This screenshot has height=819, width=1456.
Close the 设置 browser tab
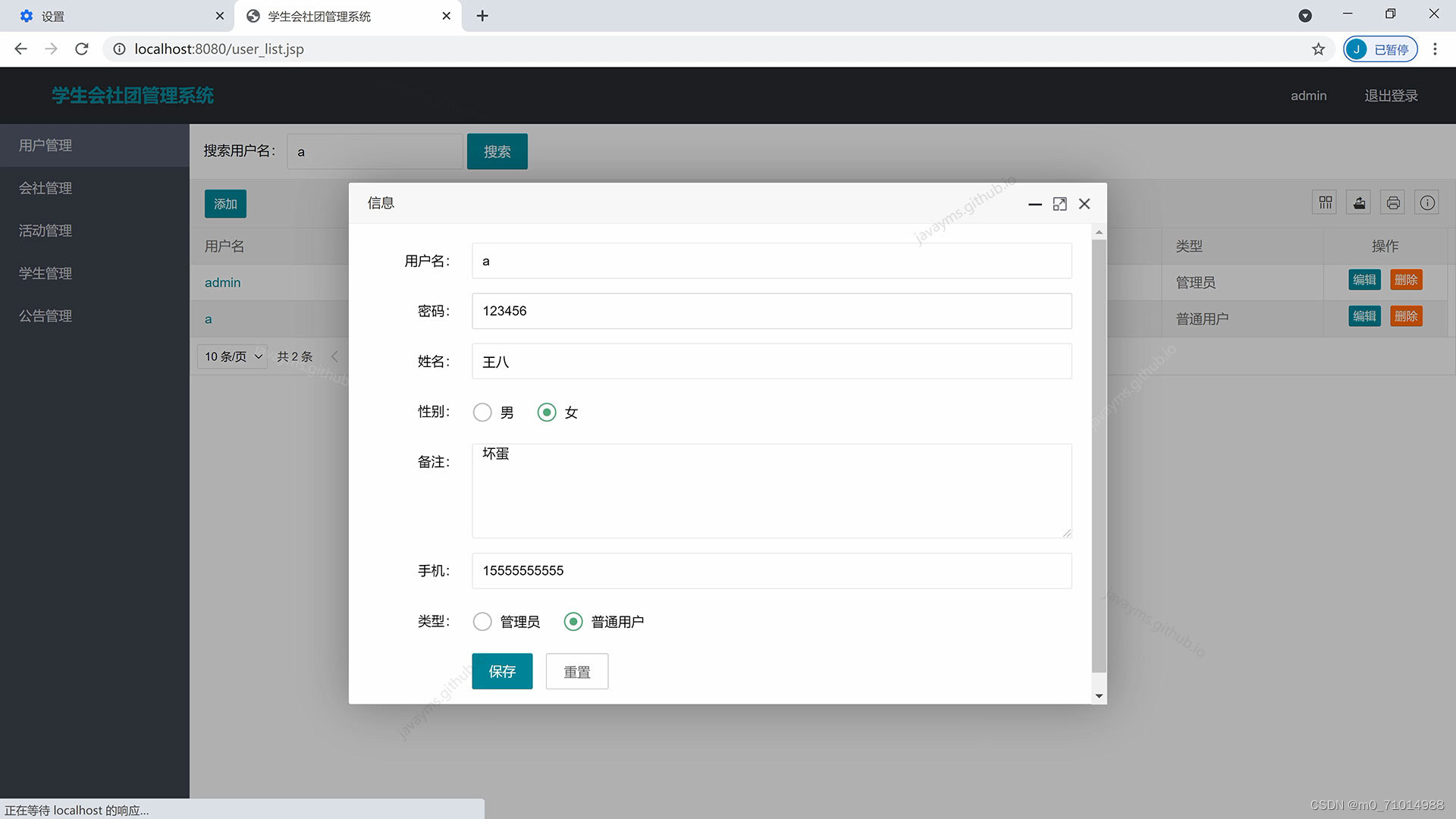click(219, 16)
